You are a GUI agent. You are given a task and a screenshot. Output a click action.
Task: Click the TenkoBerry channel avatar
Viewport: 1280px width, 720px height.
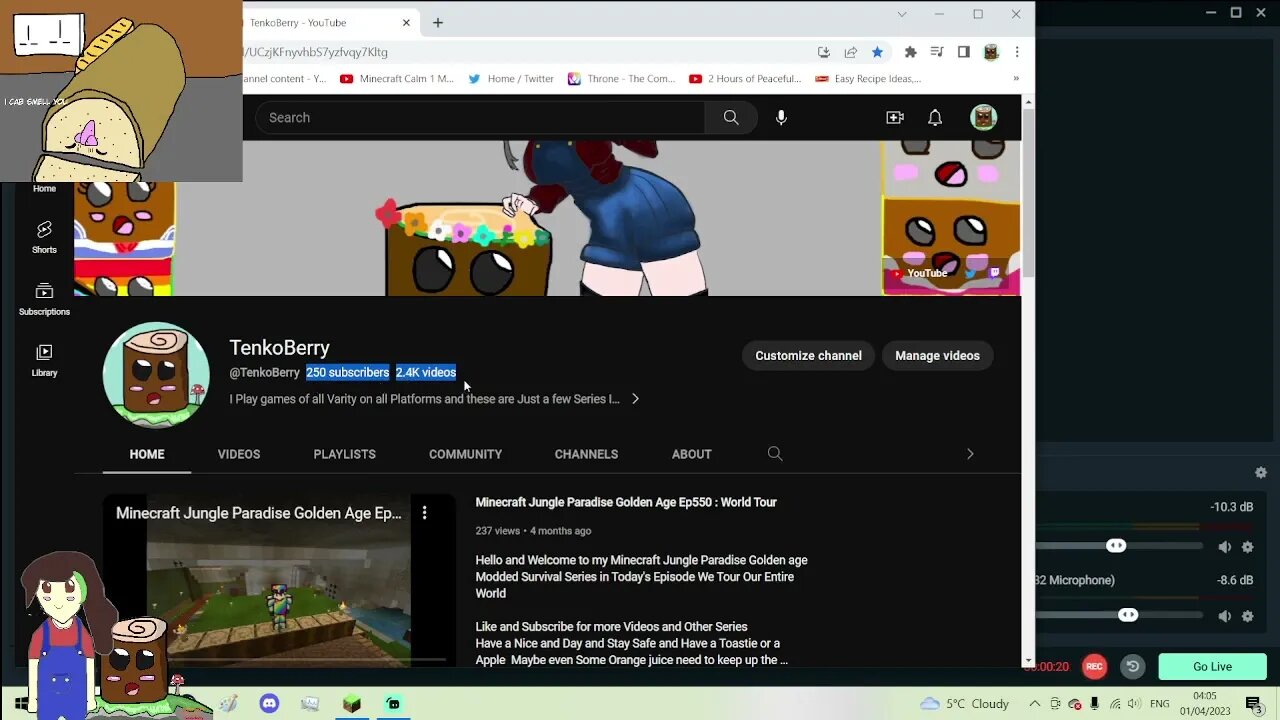pyautogui.click(x=156, y=374)
